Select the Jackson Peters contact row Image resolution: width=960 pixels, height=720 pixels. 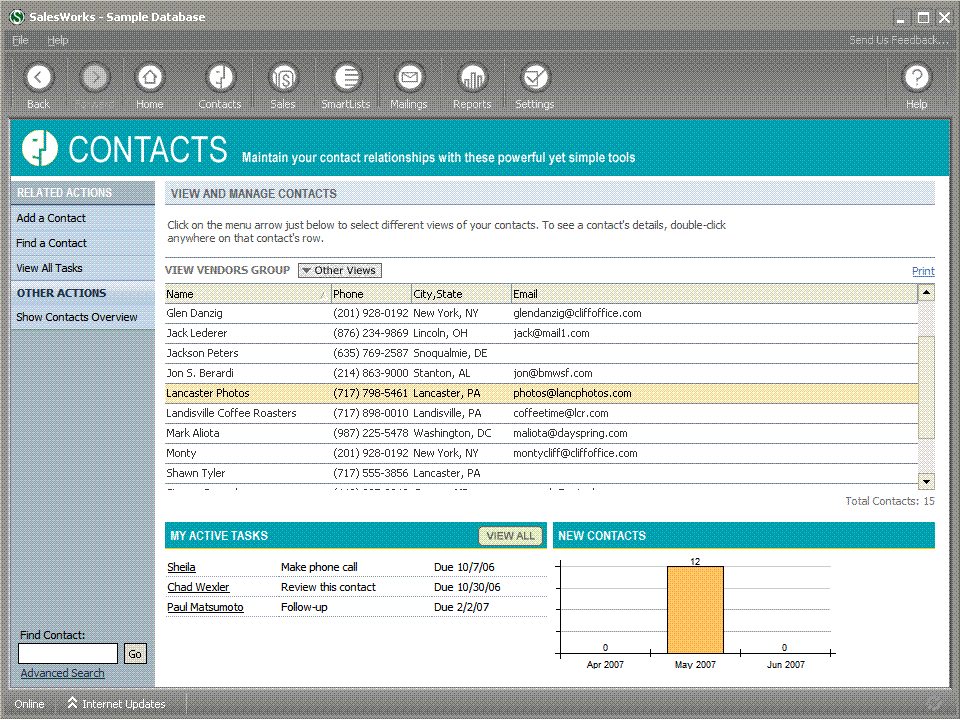pos(541,353)
